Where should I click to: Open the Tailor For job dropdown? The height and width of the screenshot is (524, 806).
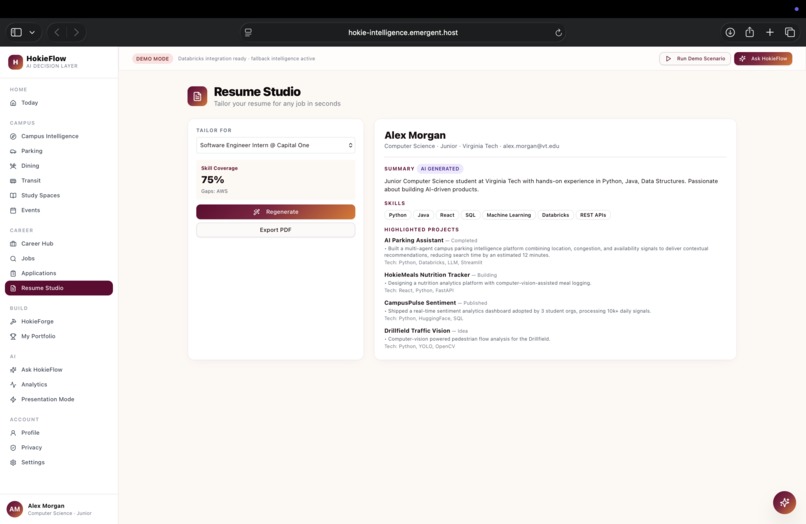pos(276,146)
